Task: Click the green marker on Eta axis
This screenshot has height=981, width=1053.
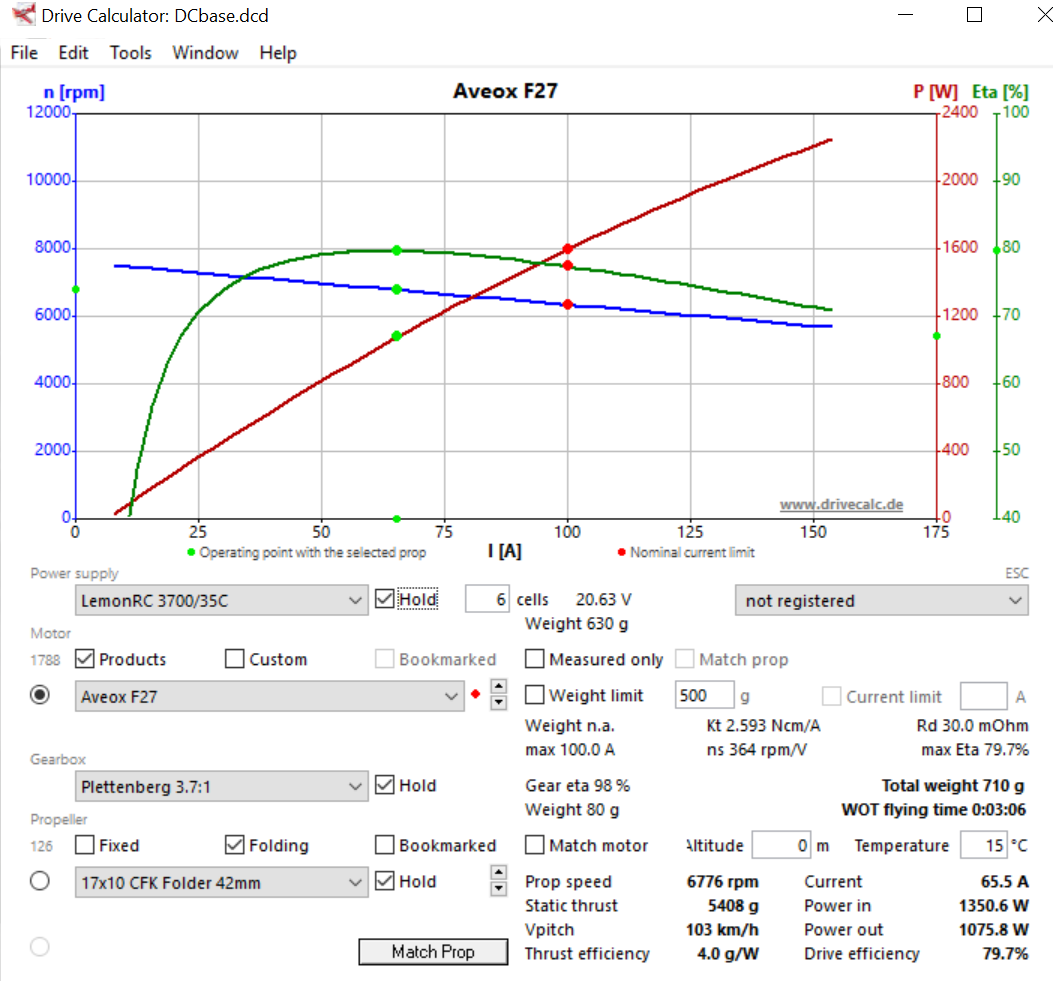Action: [997, 250]
